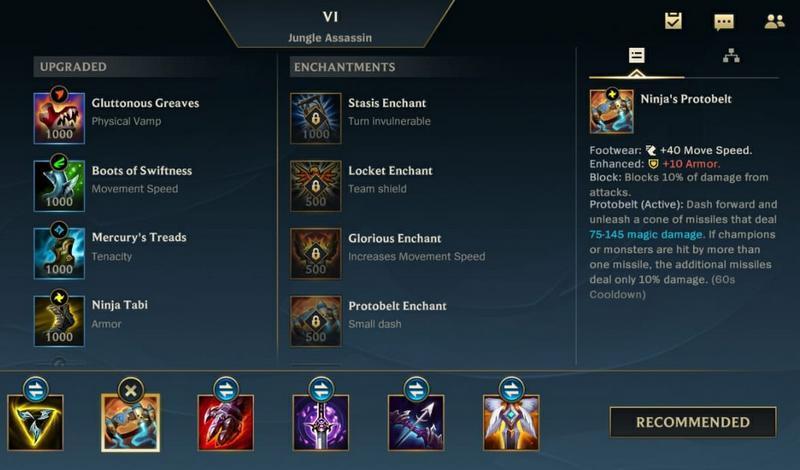Select the Locket Enchant team shield icon

coord(315,186)
